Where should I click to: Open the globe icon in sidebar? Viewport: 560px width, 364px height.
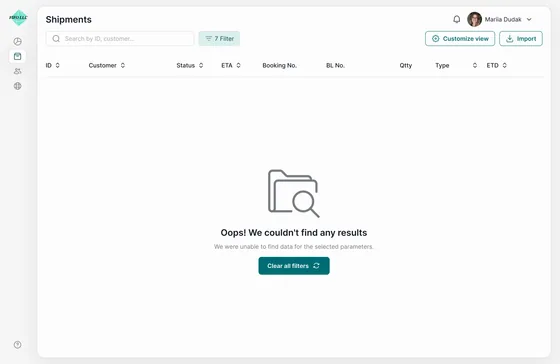click(x=18, y=86)
